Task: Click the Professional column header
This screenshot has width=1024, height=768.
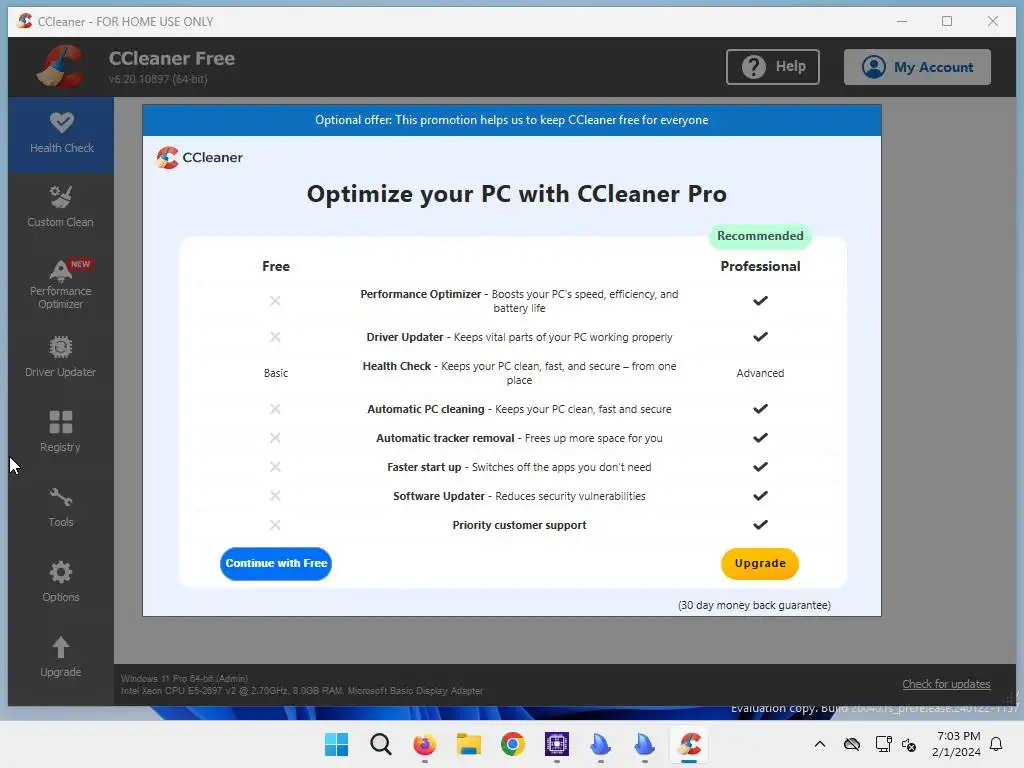Action: coord(760,266)
